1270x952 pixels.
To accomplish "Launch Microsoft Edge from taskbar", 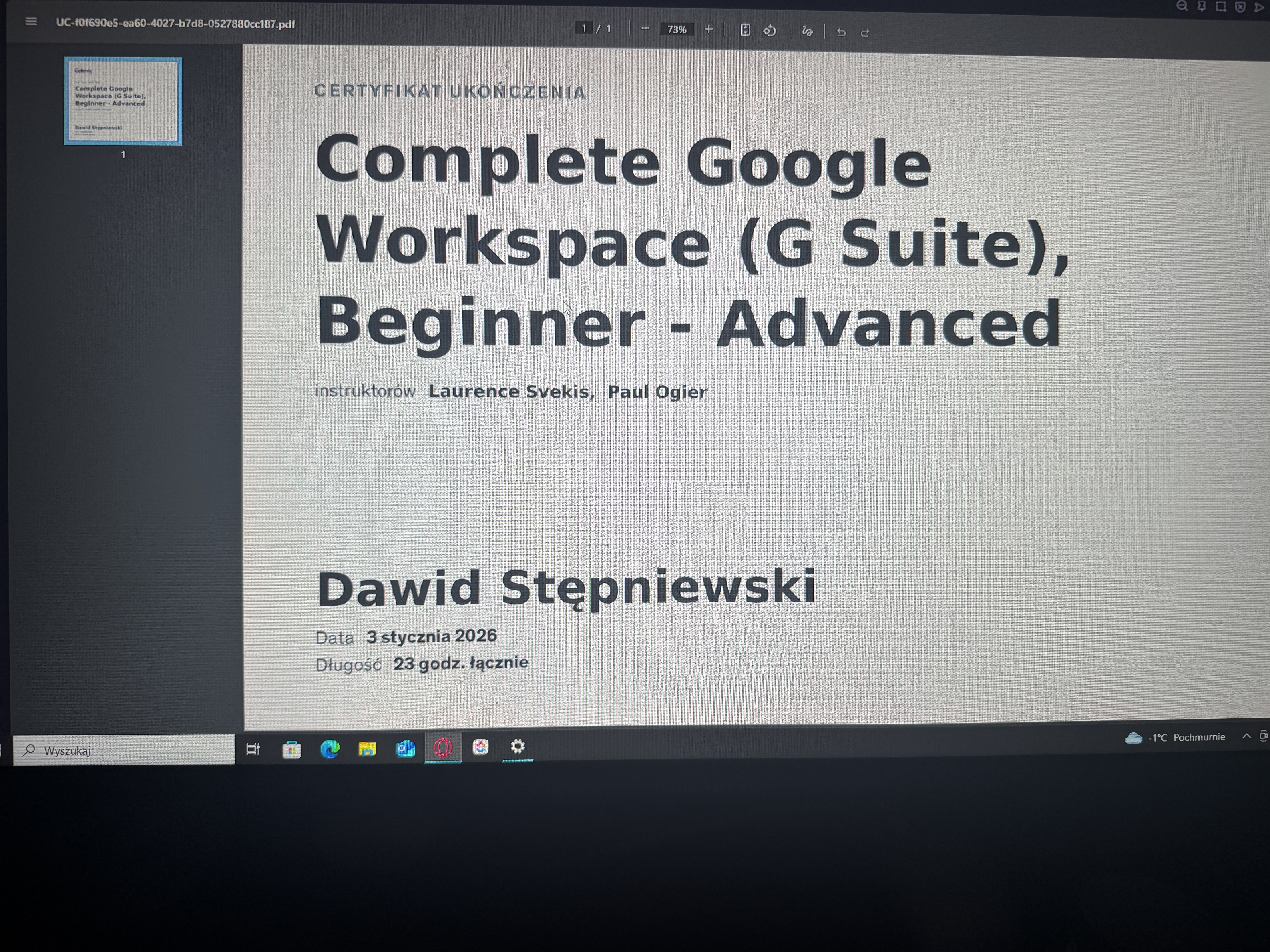I will (330, 749).
